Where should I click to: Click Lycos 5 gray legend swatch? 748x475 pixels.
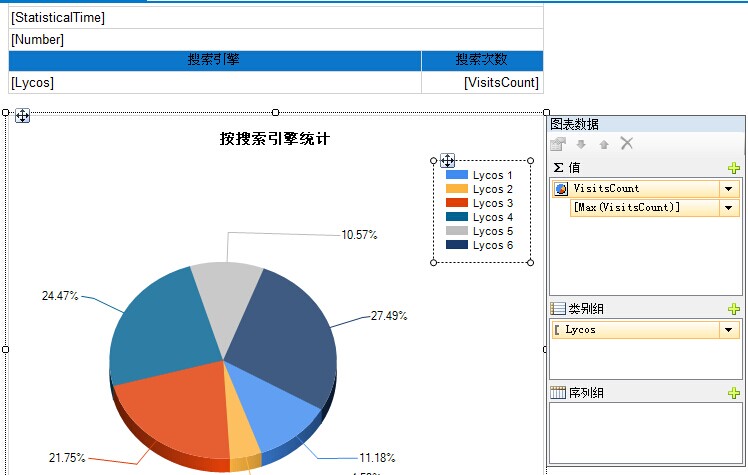457,231
